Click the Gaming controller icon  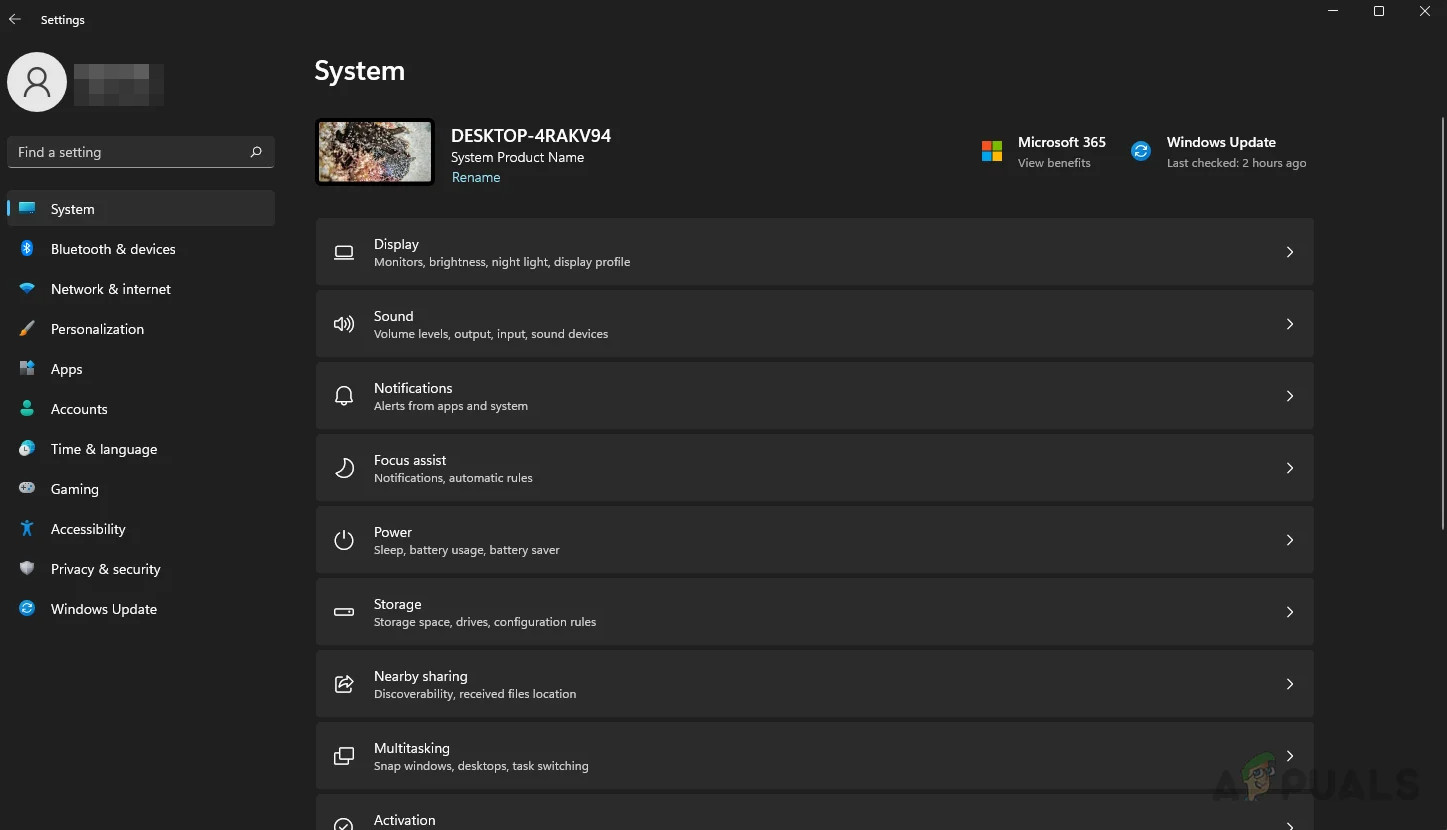(x=26, y=488)
